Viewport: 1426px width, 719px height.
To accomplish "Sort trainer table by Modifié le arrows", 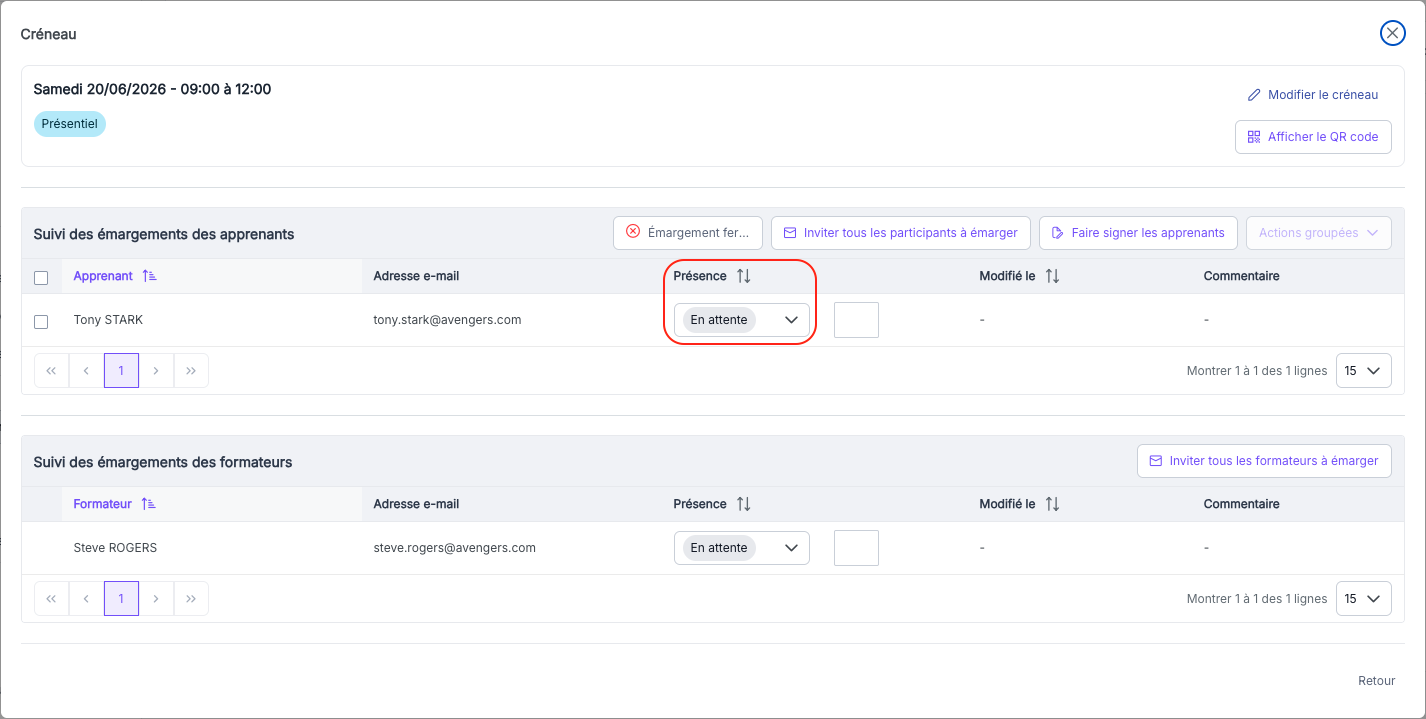I will tap(1052, 504).
